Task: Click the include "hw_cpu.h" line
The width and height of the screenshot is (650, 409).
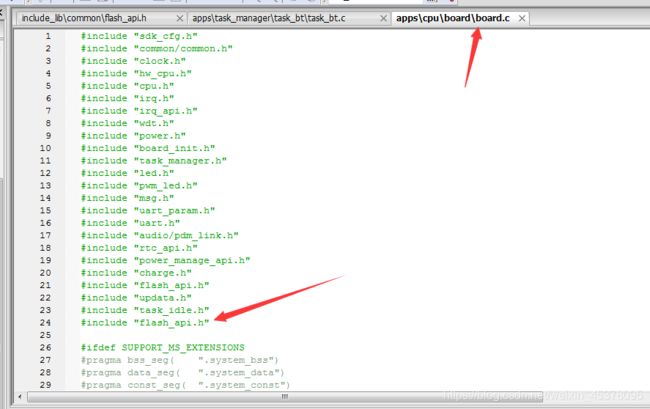Action: coord(136,73)
